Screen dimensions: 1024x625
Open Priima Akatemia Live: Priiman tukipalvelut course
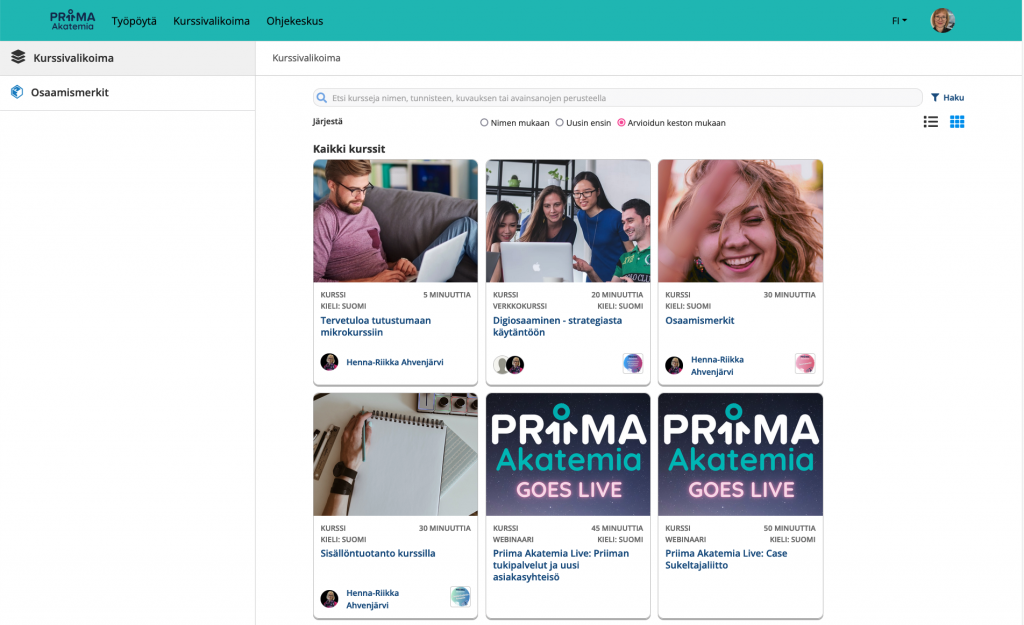560,565
